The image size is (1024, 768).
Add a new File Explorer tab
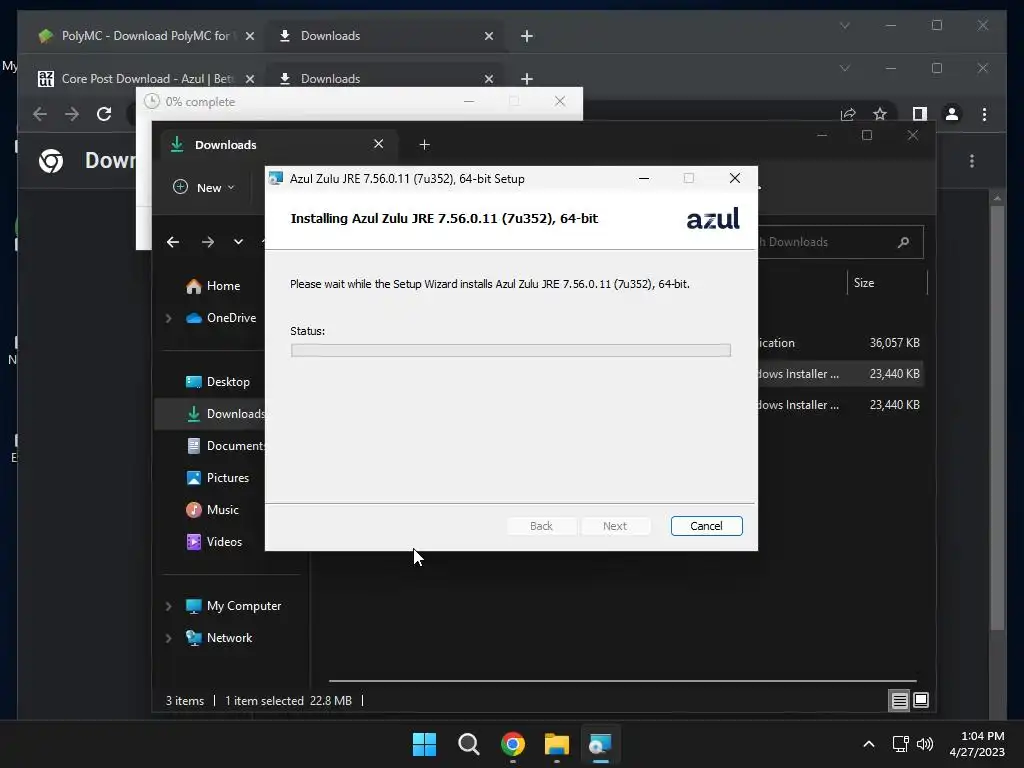tap(424, 144)
